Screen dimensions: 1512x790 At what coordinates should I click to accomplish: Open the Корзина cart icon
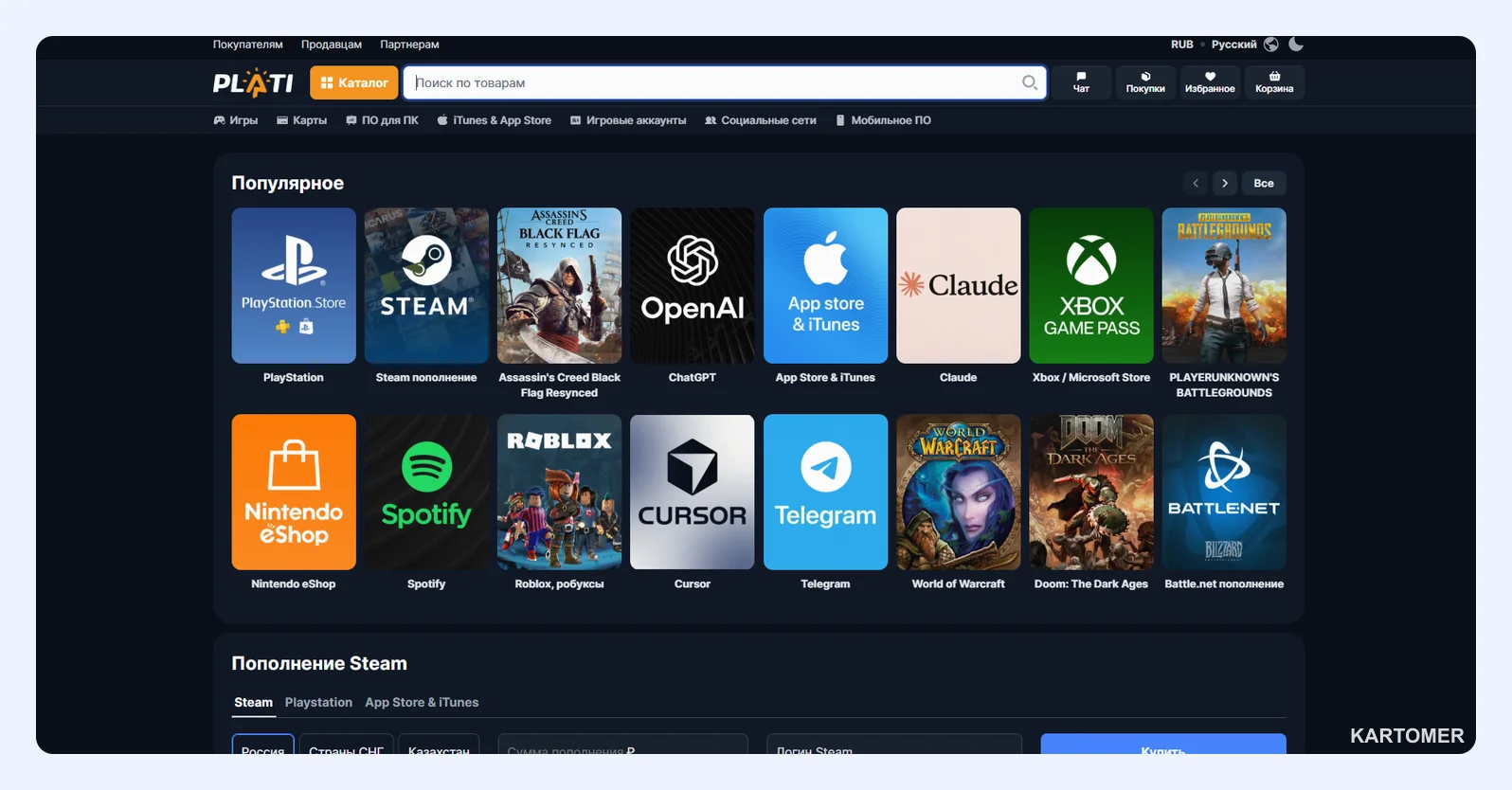coord(1274,82)
